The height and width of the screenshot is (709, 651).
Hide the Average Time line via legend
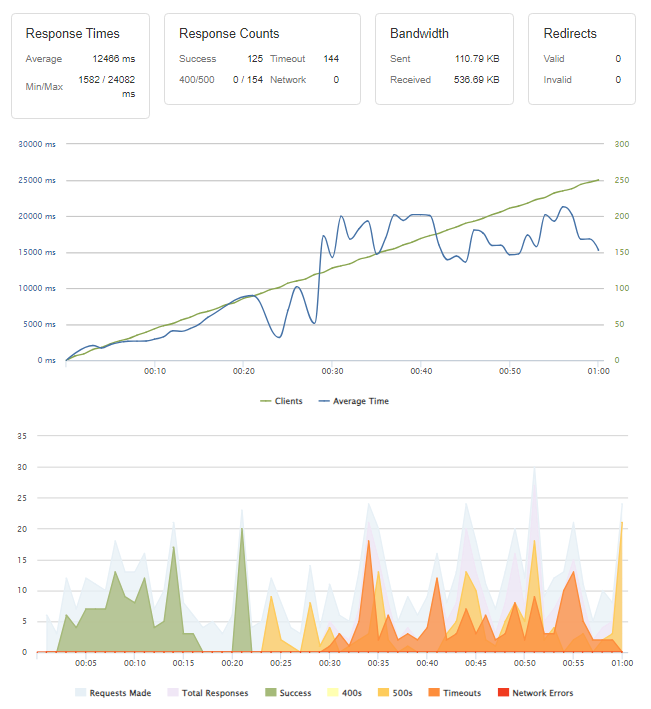click(353, 401)
